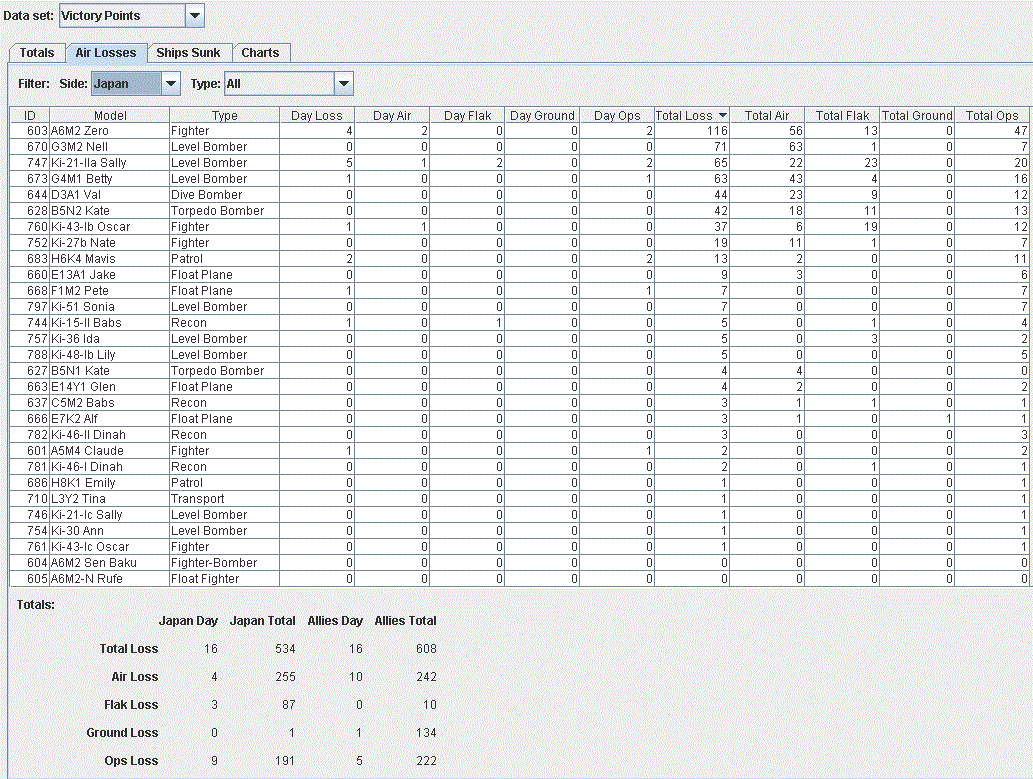1033x779 pixels.
Task: Open the Charts tab
Action: click(x=260, y=53)
